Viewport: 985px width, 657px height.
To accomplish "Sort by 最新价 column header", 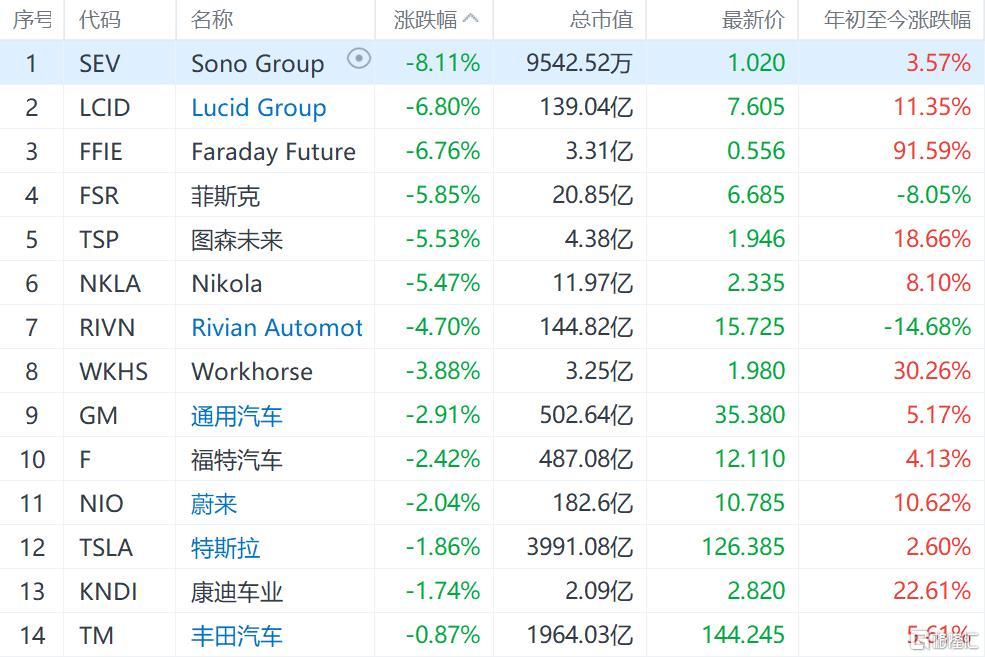I will (753, 19).
